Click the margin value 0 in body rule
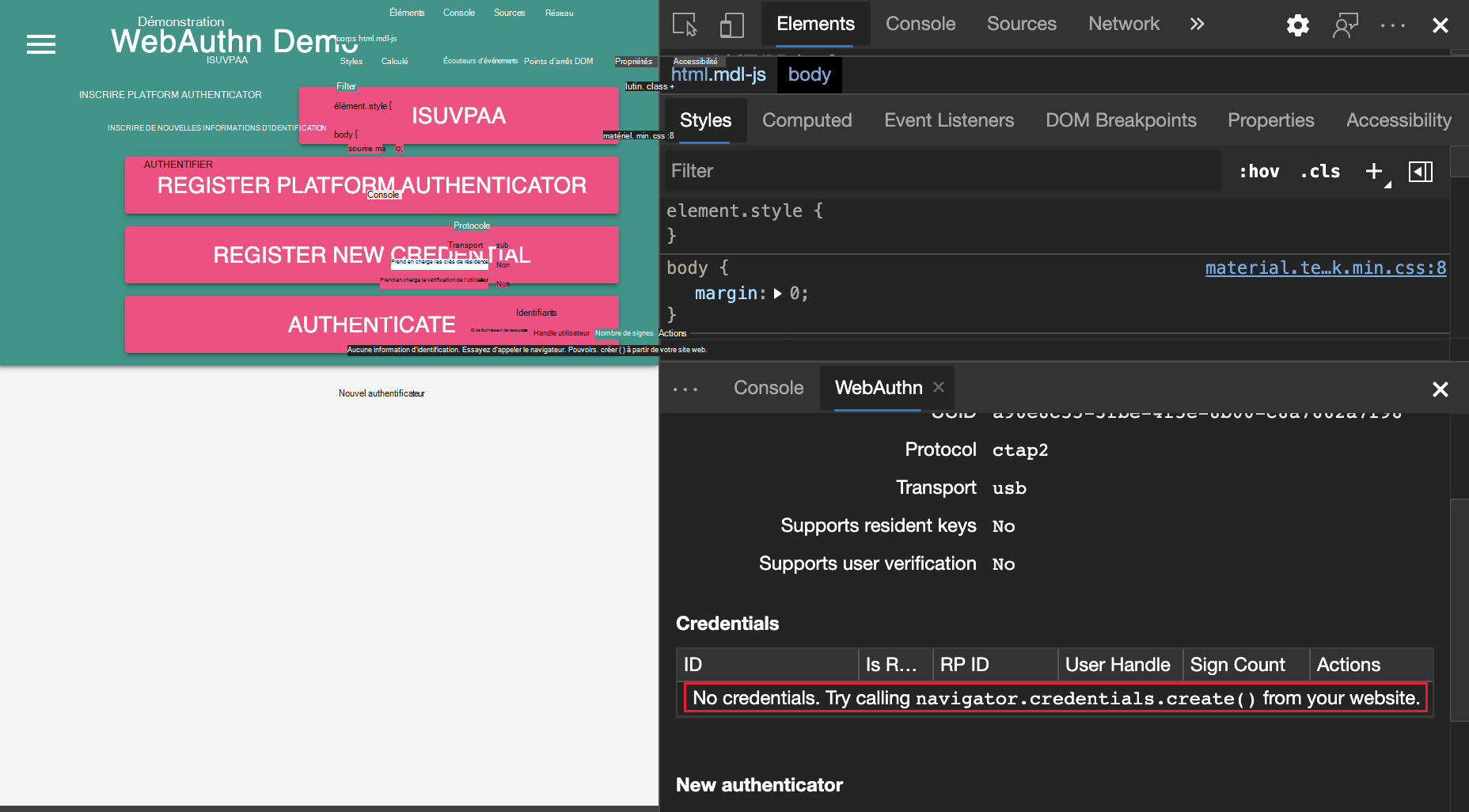Viewport: 1469px width, 812px height. (795, 294)
